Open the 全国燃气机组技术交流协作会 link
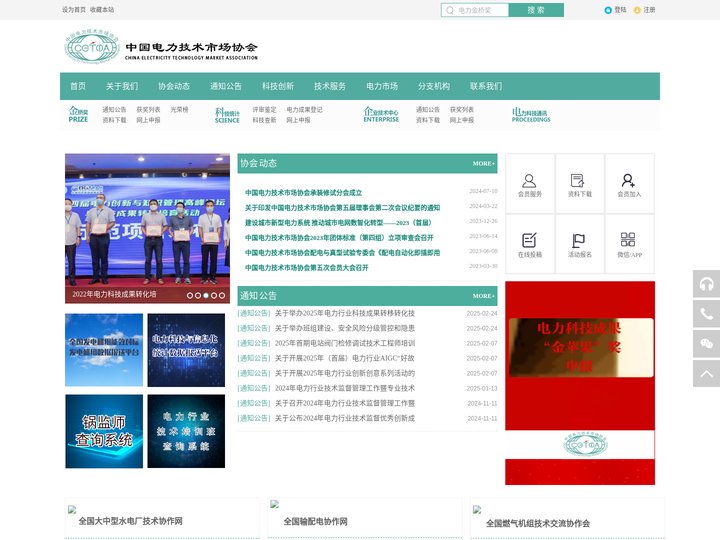The width and height of the screenshot is (720, 540). click(538, 523)
